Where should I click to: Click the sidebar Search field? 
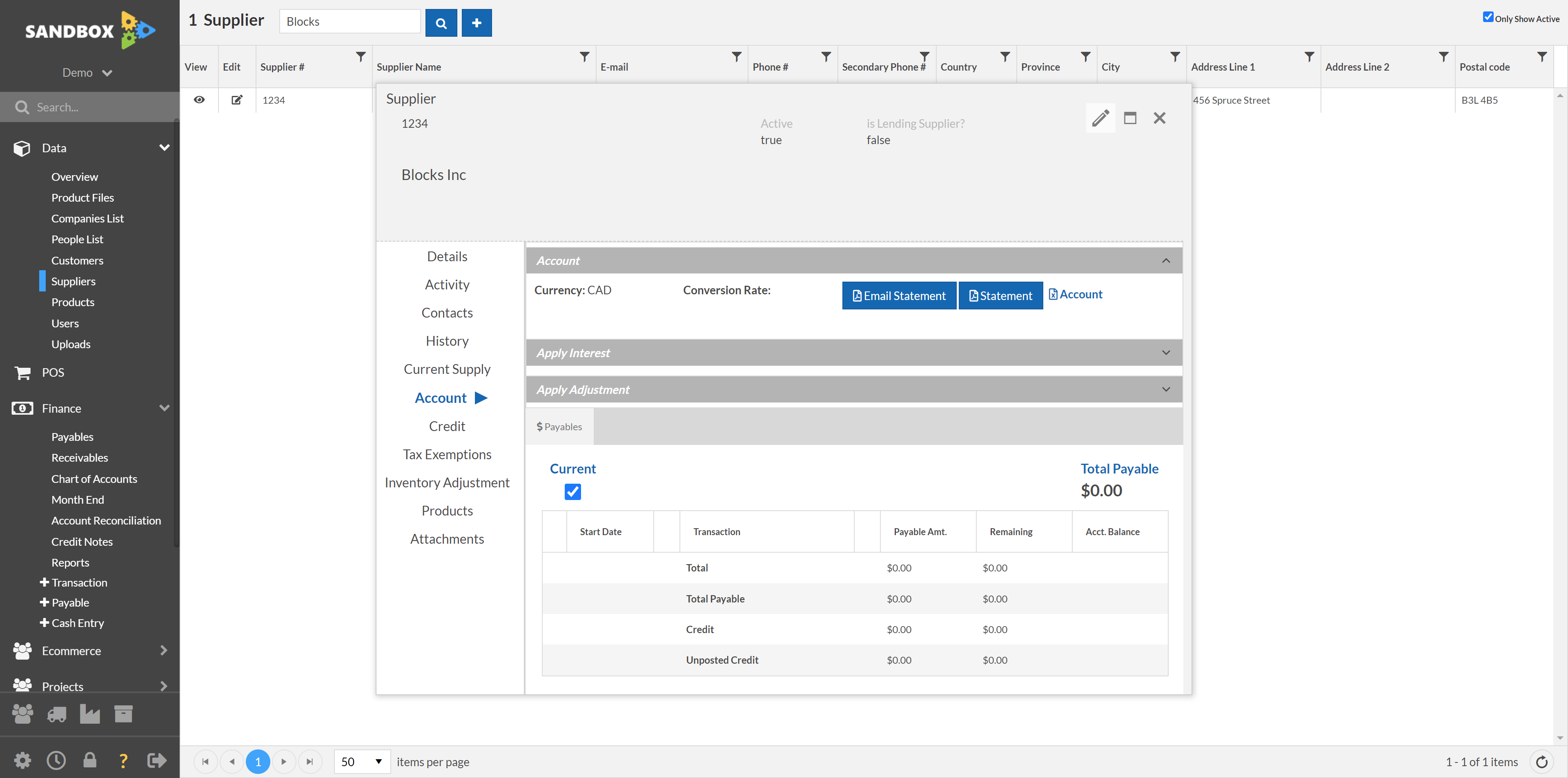point(89,107)
